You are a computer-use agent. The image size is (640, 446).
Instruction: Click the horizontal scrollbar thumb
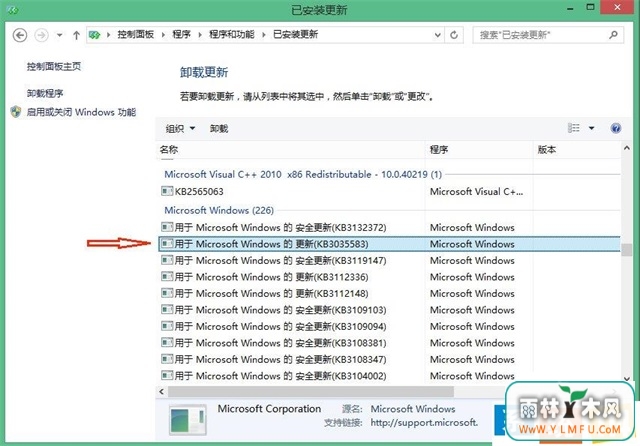click(x=311, y=392)
